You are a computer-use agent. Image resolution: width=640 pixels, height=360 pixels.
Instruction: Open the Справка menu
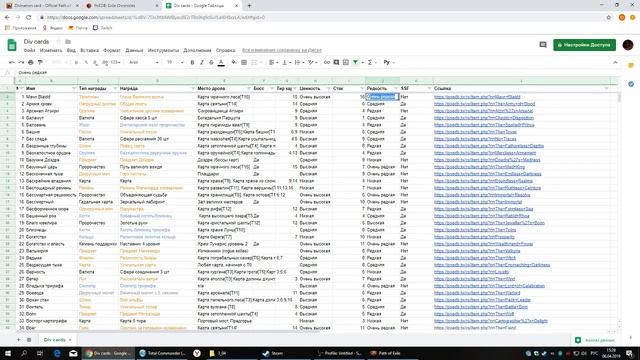225,50
